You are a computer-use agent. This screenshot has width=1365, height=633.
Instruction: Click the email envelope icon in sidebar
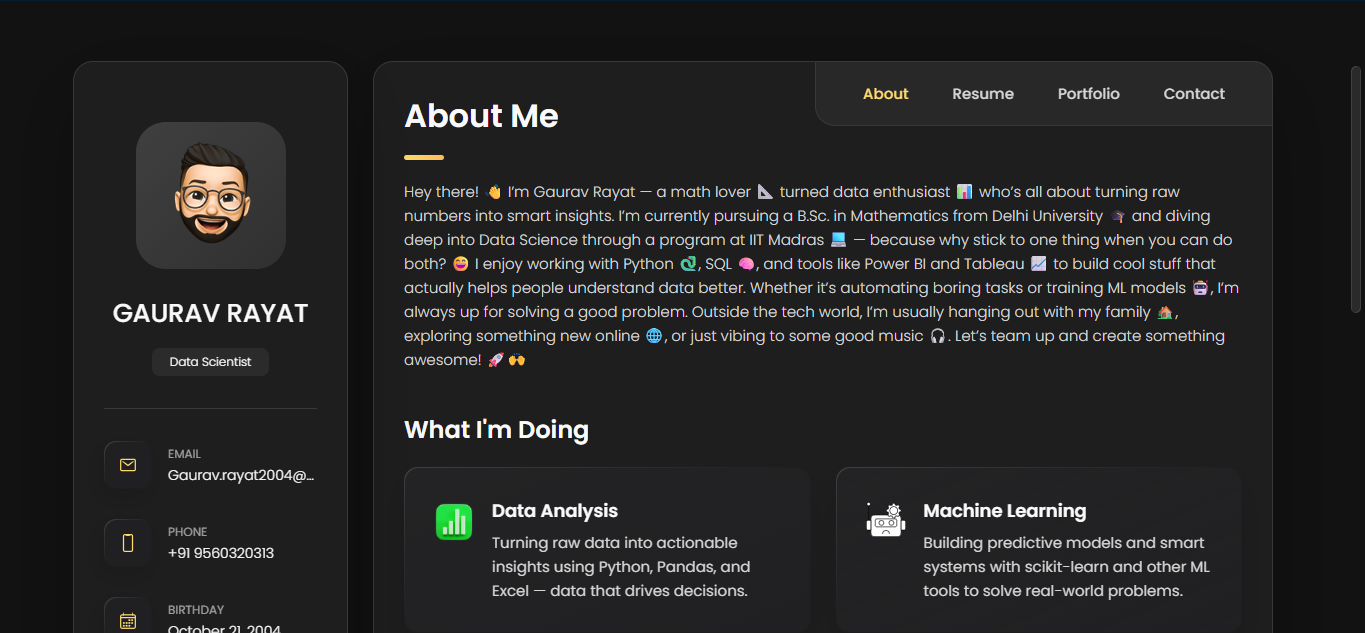(x=128, y=465)
